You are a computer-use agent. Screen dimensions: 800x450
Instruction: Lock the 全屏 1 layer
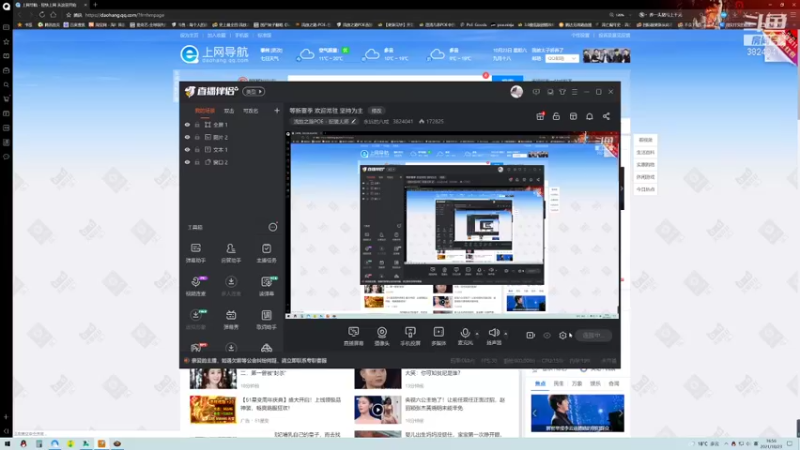tap(197, 124)
